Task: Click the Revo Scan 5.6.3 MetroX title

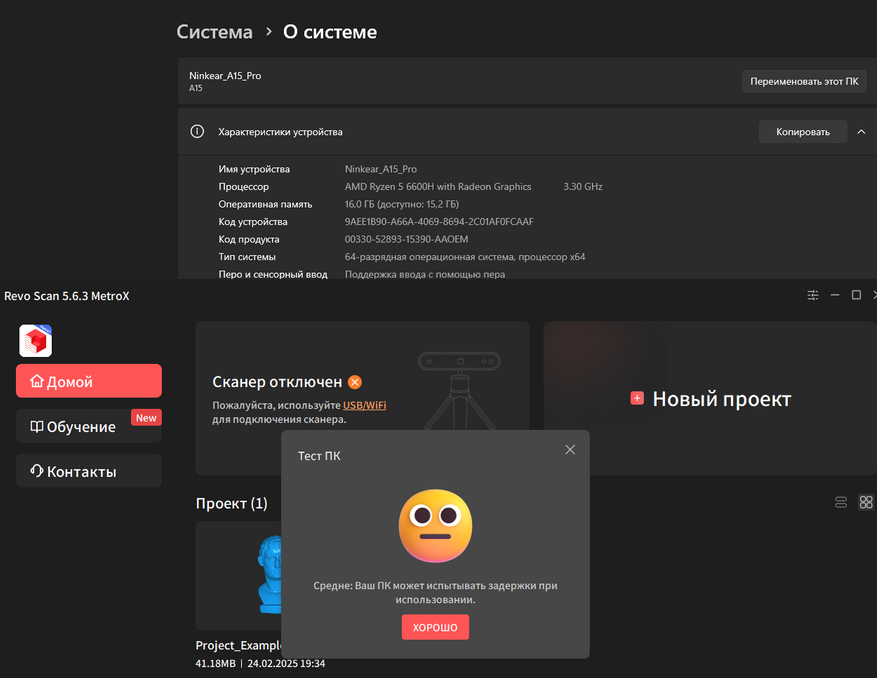Action: 67,296
